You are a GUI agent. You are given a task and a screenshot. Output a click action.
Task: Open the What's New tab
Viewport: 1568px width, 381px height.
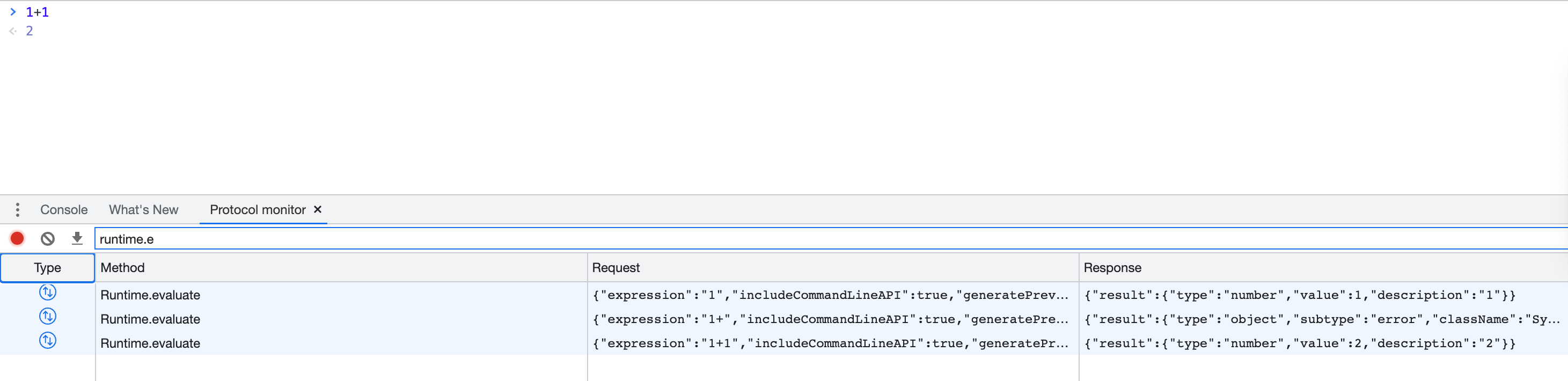click(144, 210)
